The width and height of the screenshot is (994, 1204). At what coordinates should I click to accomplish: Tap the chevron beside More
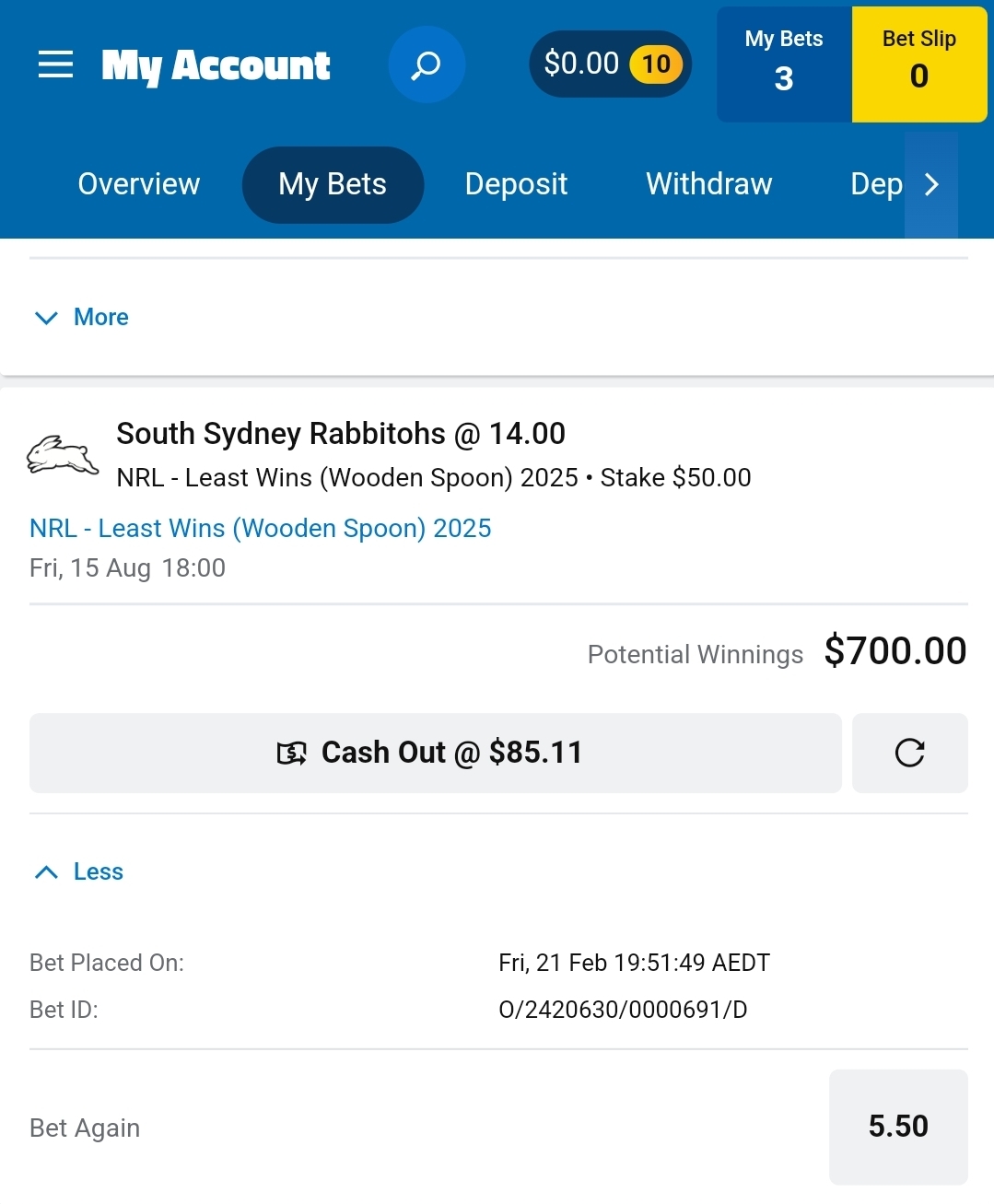tap(46, 318)
